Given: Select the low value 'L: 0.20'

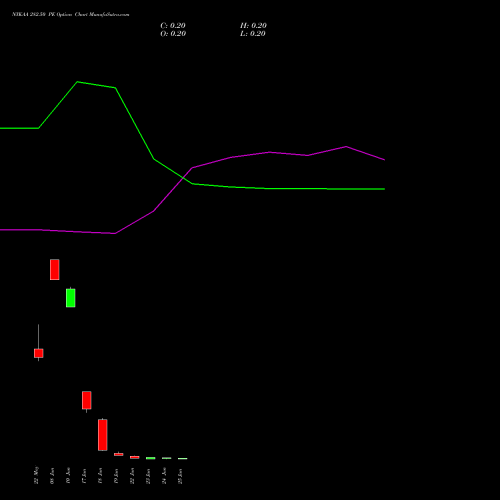Looking at the screenshot, I should point(253,34).
